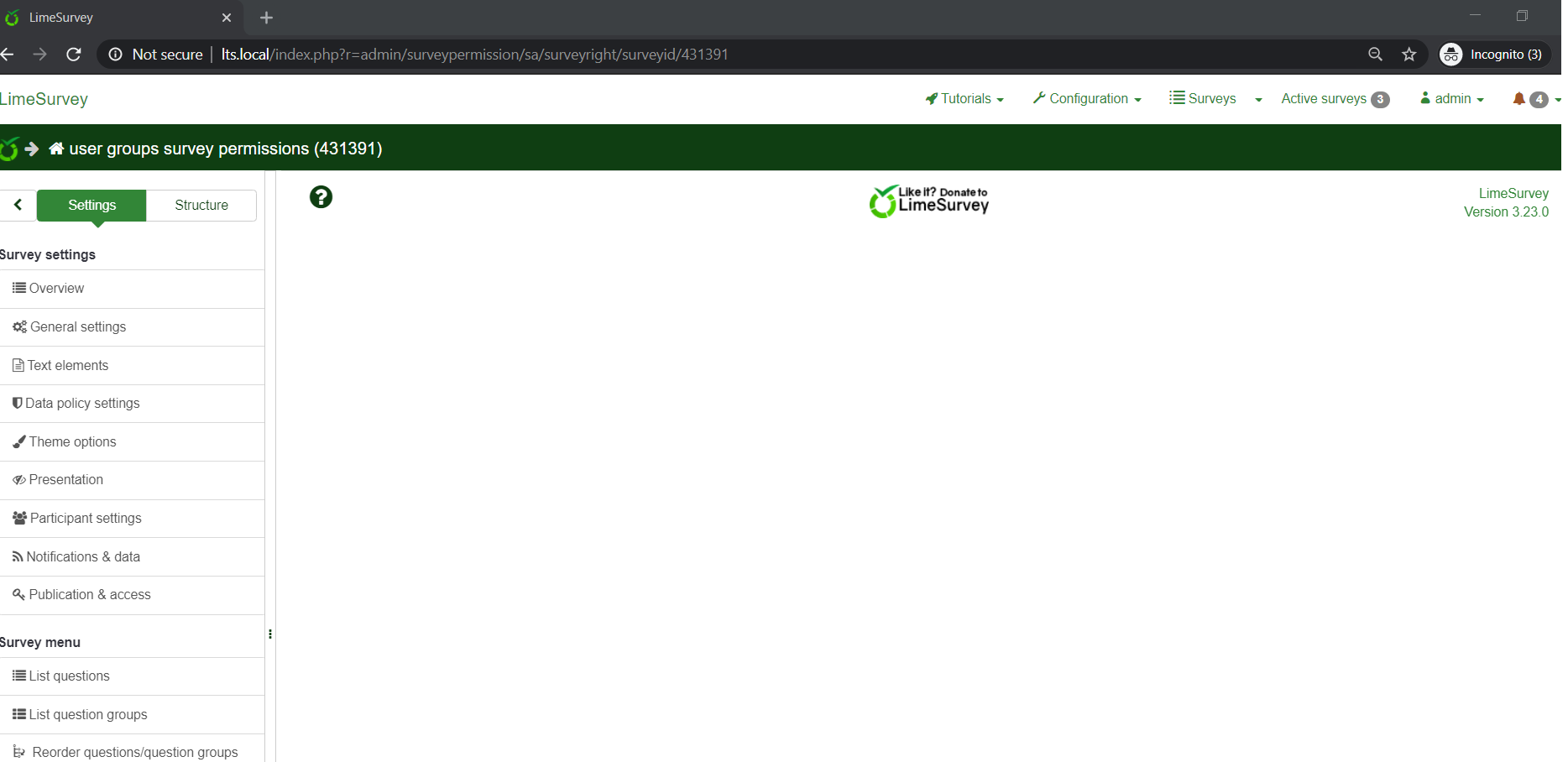Open Data policy settings
The height and width of the screenshot is (762, 1568).
tap(132, 404)
